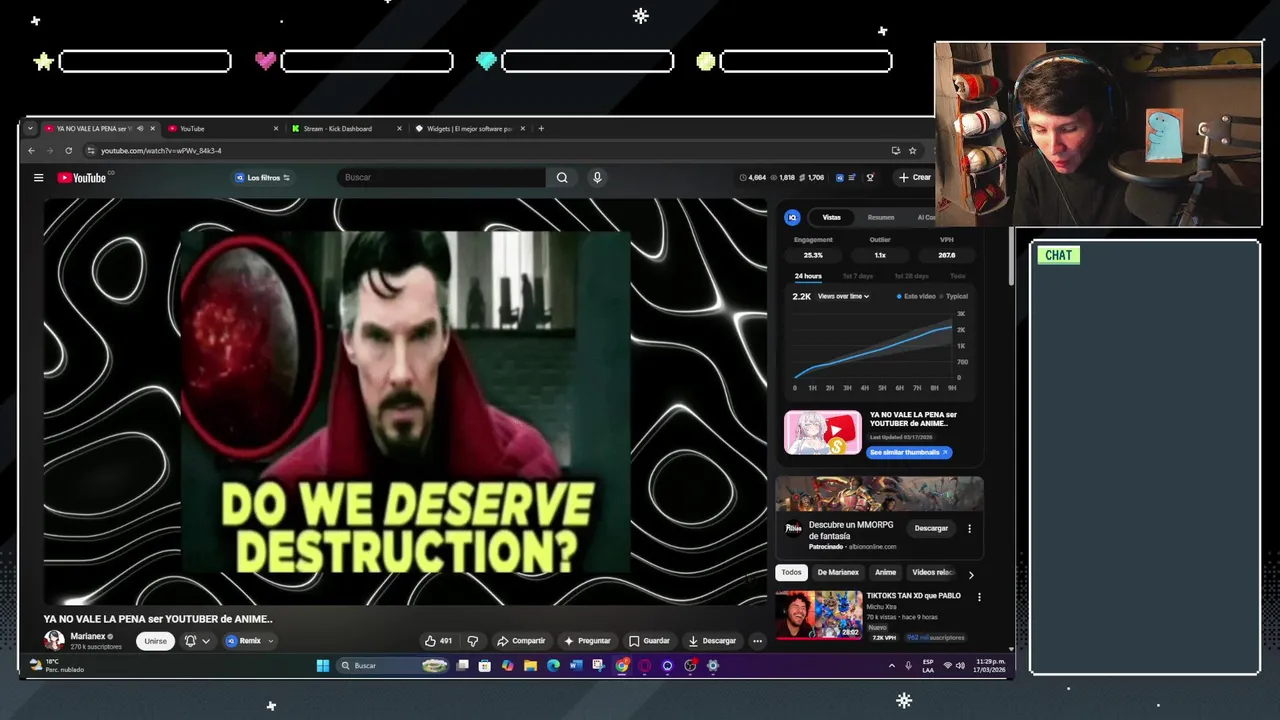Switch to the YouTube browser tab
1280x720 pixels.
[223, 128]
